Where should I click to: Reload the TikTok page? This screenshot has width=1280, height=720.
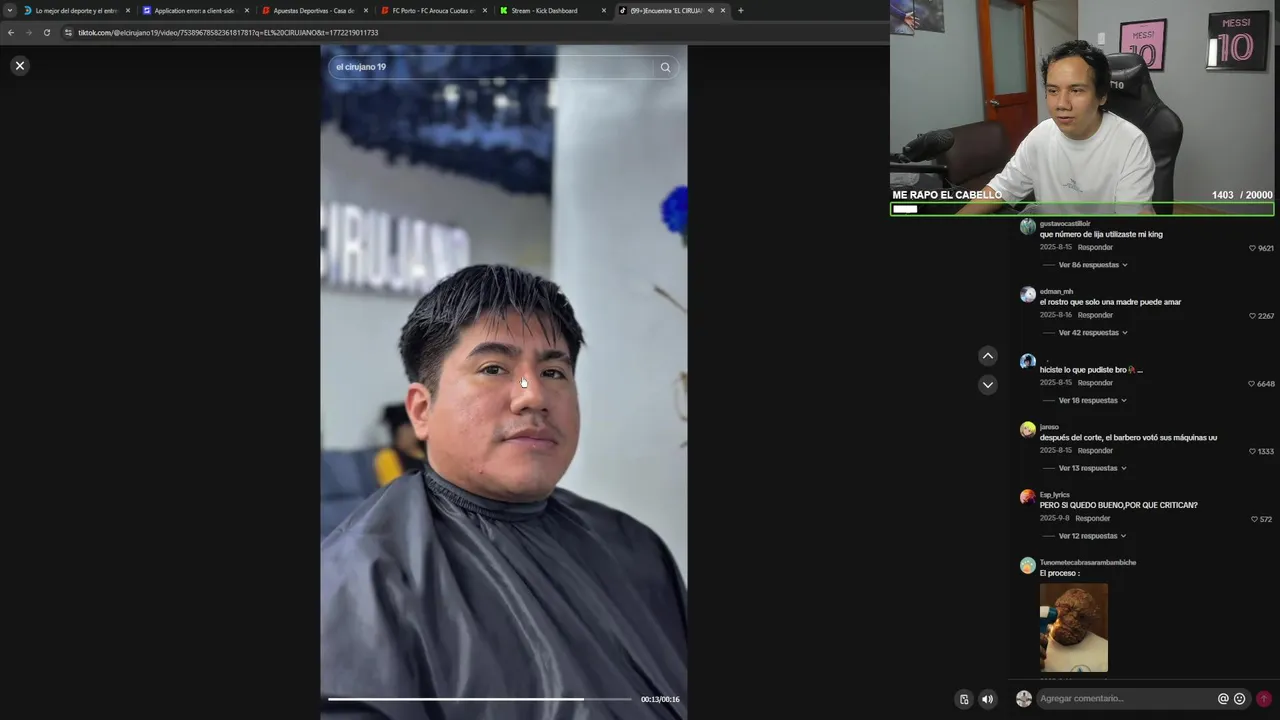tap(47, 33)
